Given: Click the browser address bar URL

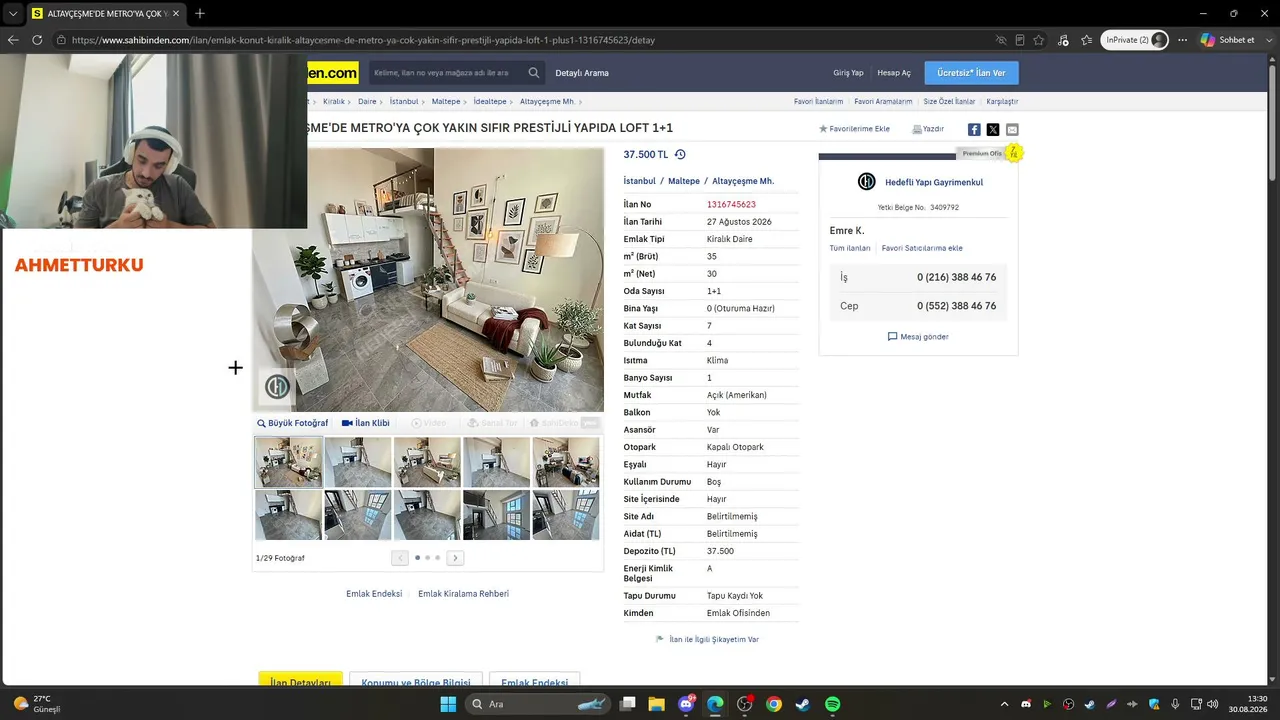Looking at the screenshot, I should [x=363, y=40].
